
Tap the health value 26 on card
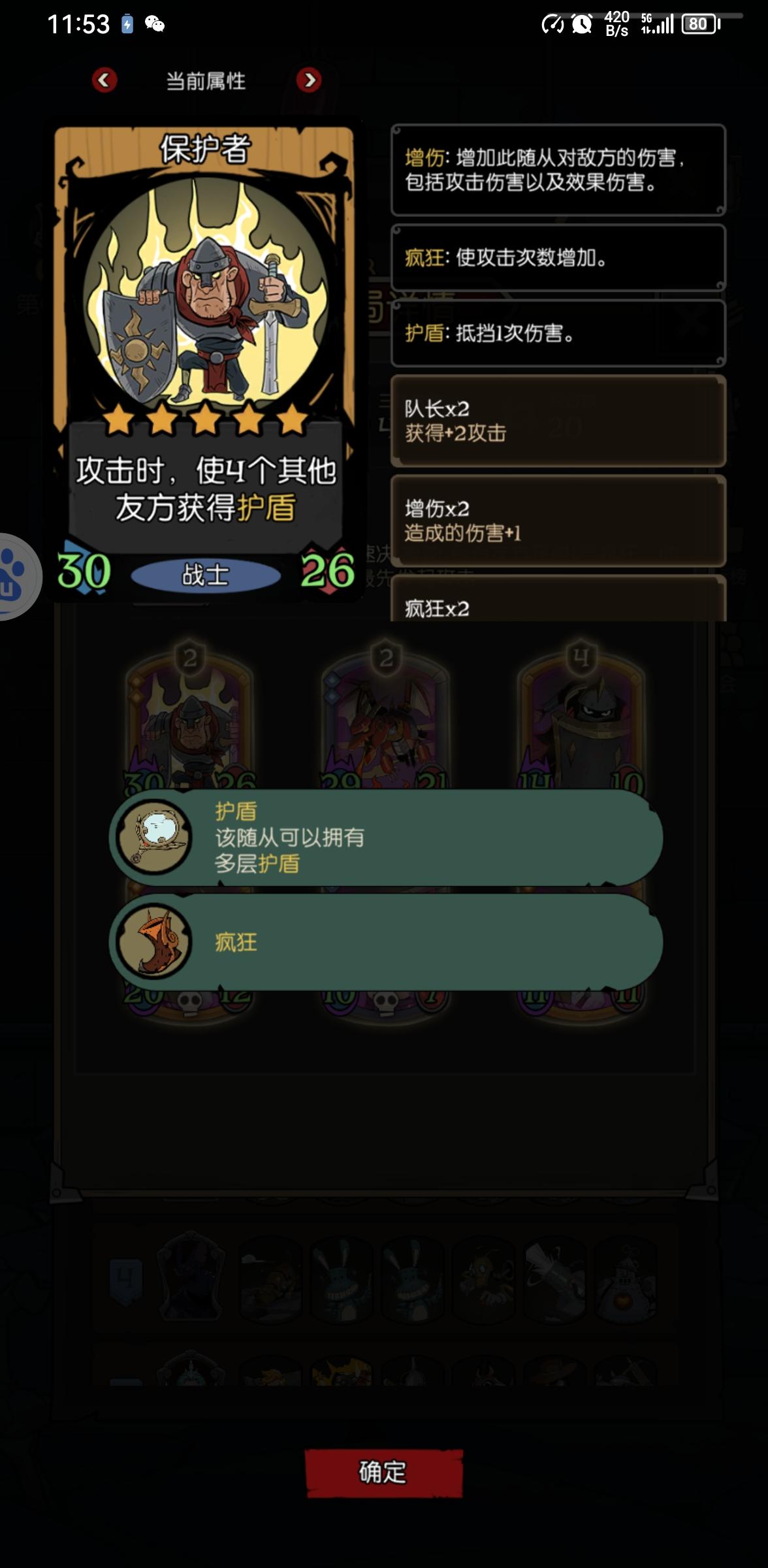tap(327, 571)
